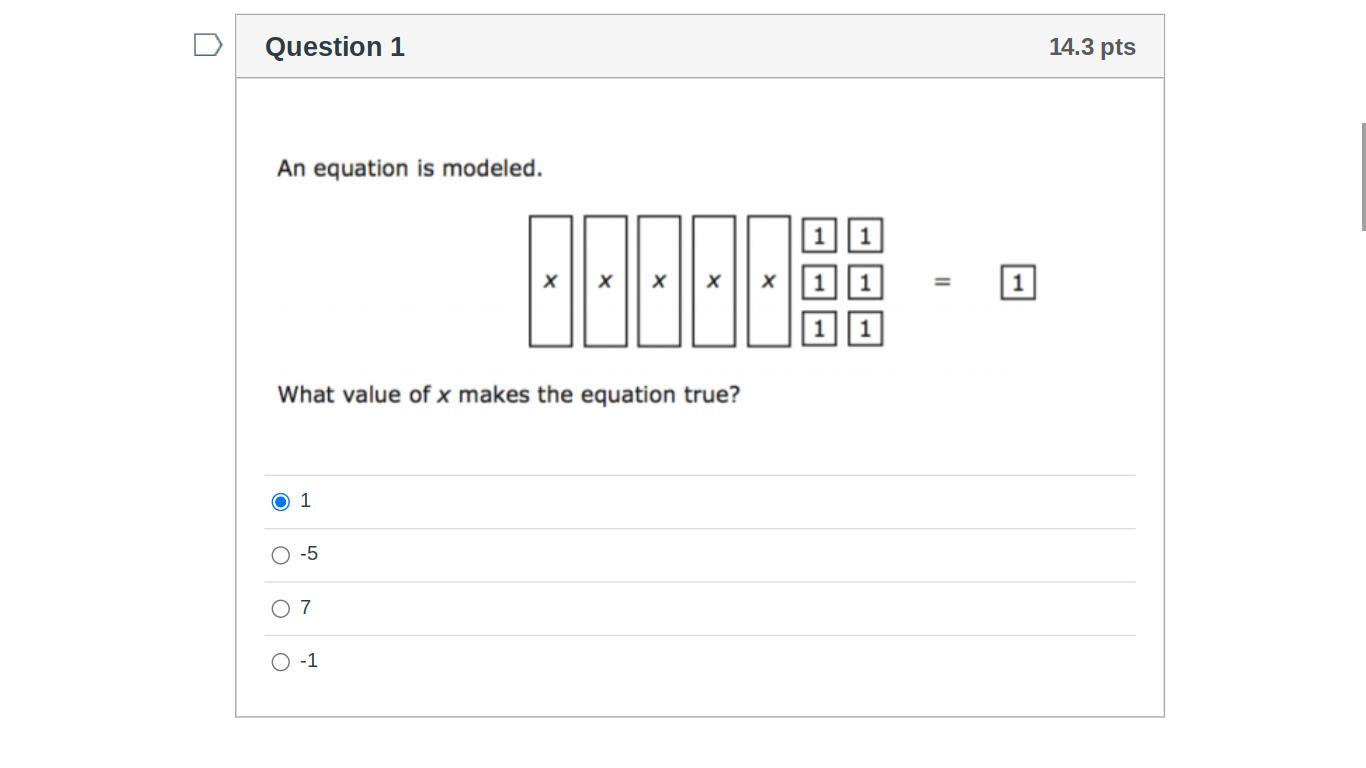Click the second x tile from left
The width and height of the screenshot is (1366, 768).
click(605, 281)
